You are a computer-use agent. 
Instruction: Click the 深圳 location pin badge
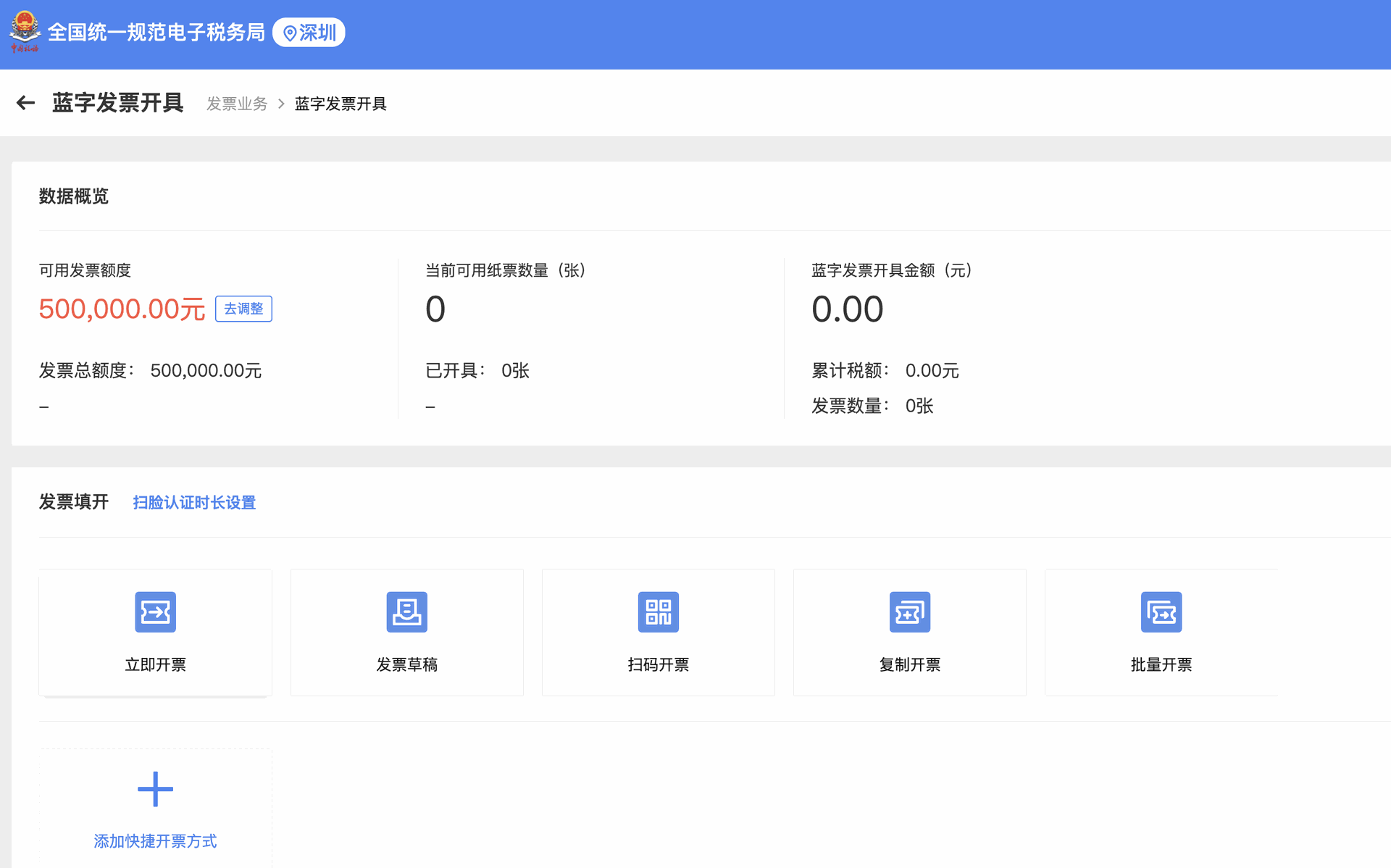[309, 33]
